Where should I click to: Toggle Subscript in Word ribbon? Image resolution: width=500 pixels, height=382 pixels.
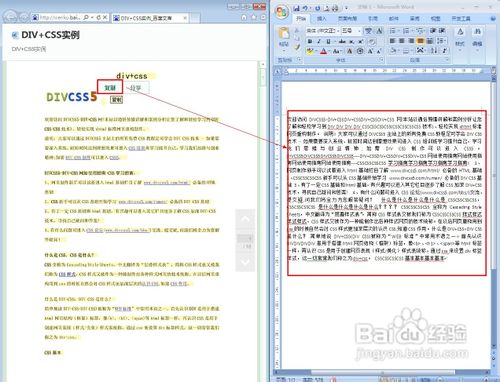(x=351, y=41)
